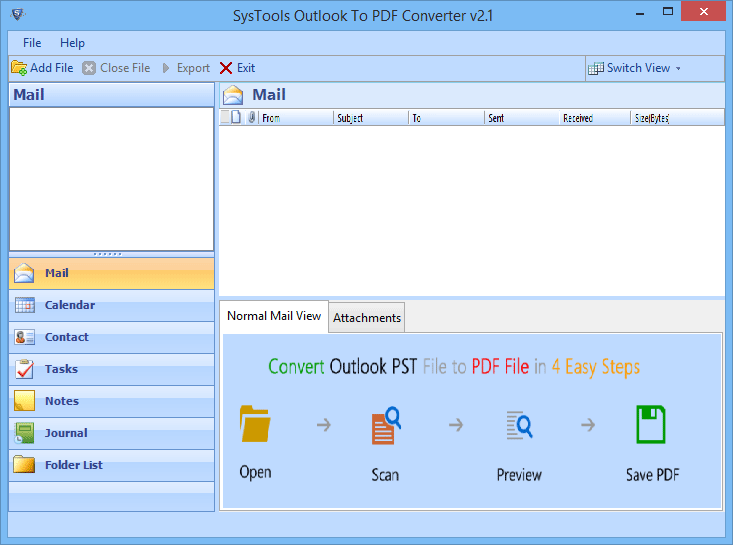Click the Contact card icon in sidebar
733x545 pixels.
[24, 337]
